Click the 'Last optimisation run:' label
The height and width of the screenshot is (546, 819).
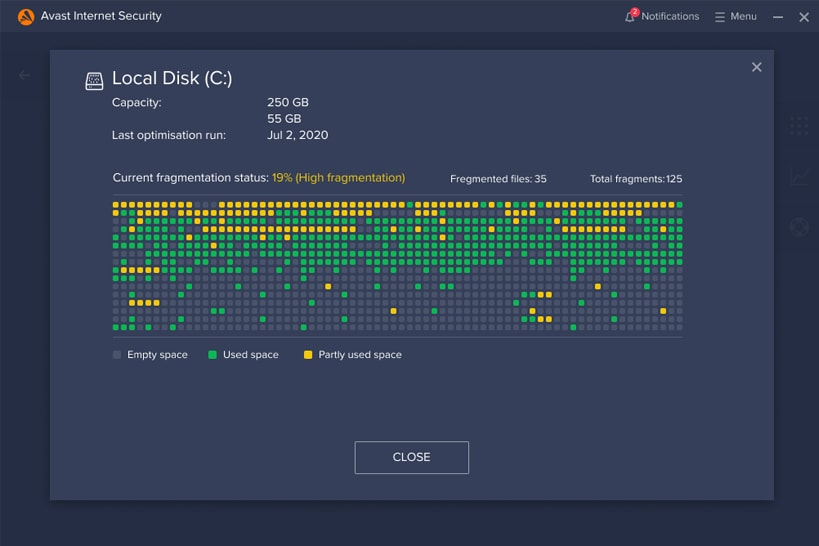tap(169, 135)
